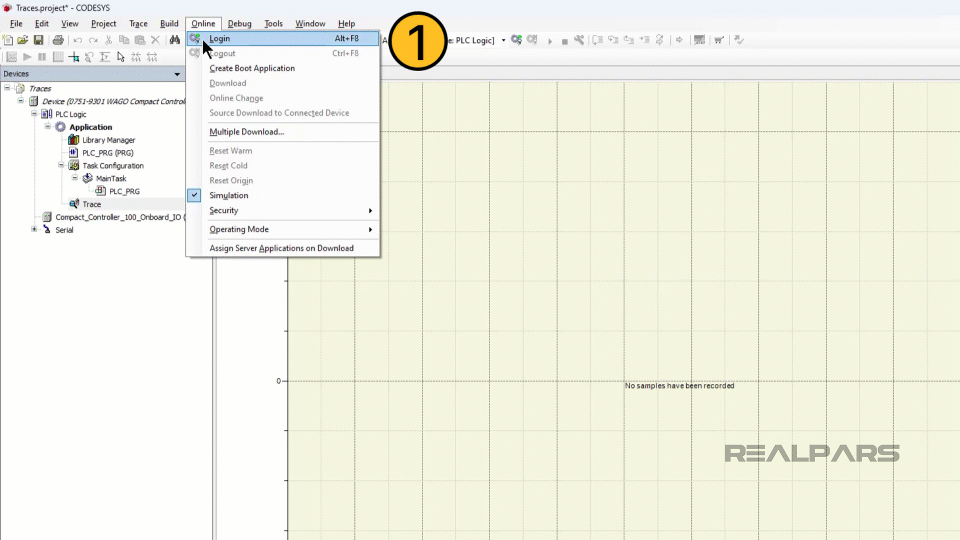Click the Delete X toolbar icon

155,40
